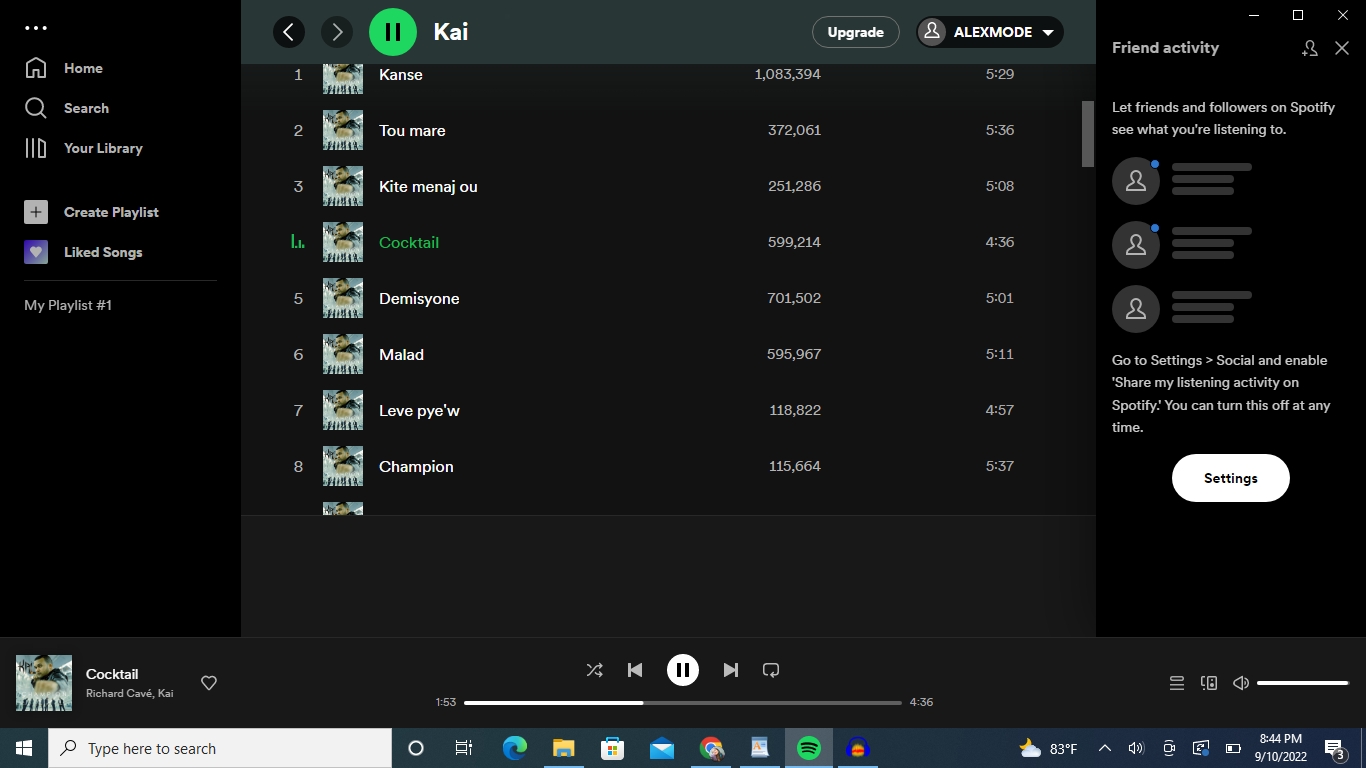Click the Spotify taskbar icon

coord(809,748)
